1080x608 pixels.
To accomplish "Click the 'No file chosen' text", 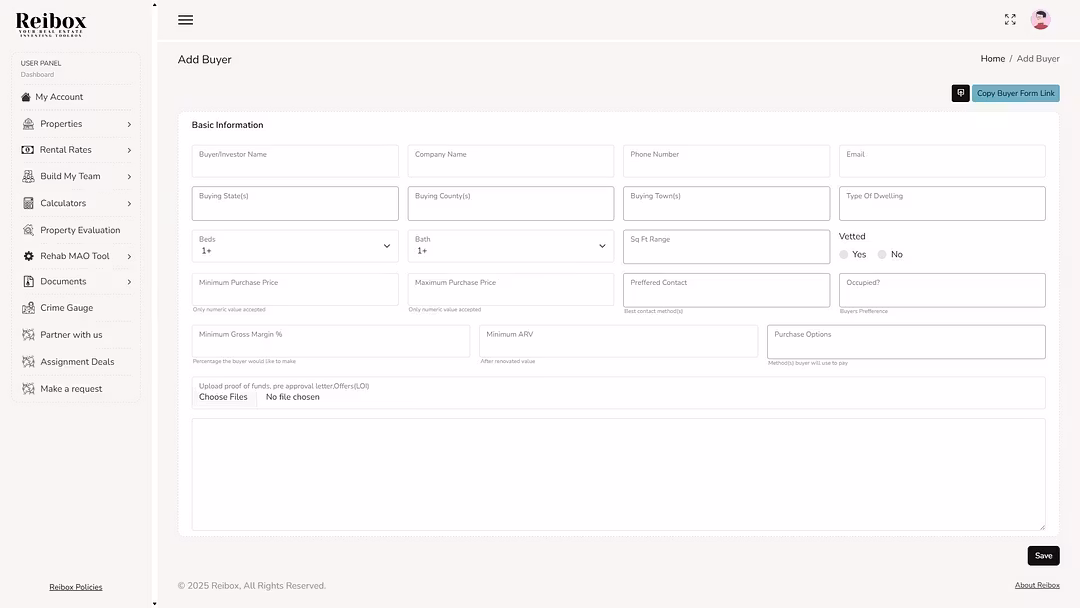I will point(293,397).
